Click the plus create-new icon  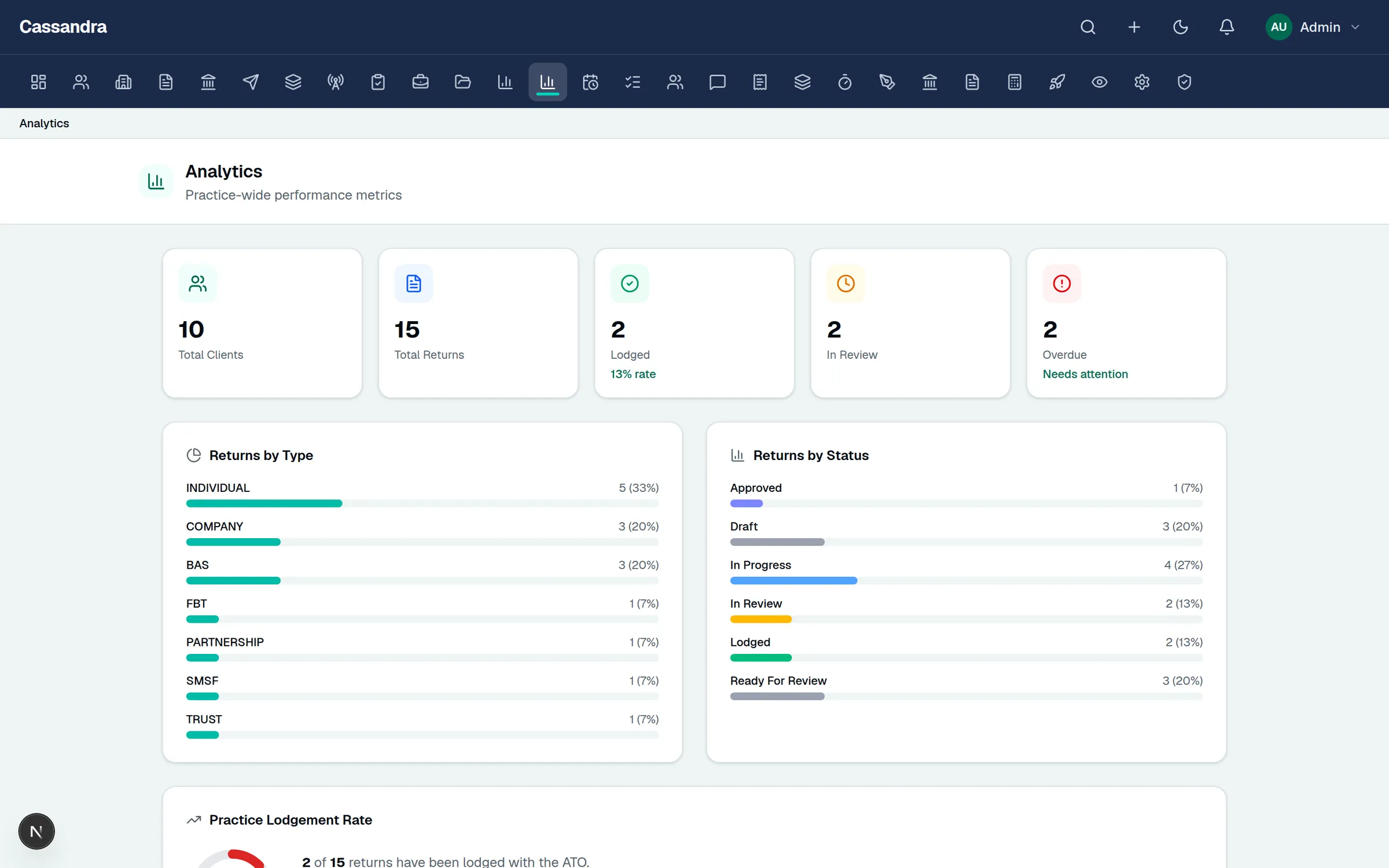click(1134, 27)
